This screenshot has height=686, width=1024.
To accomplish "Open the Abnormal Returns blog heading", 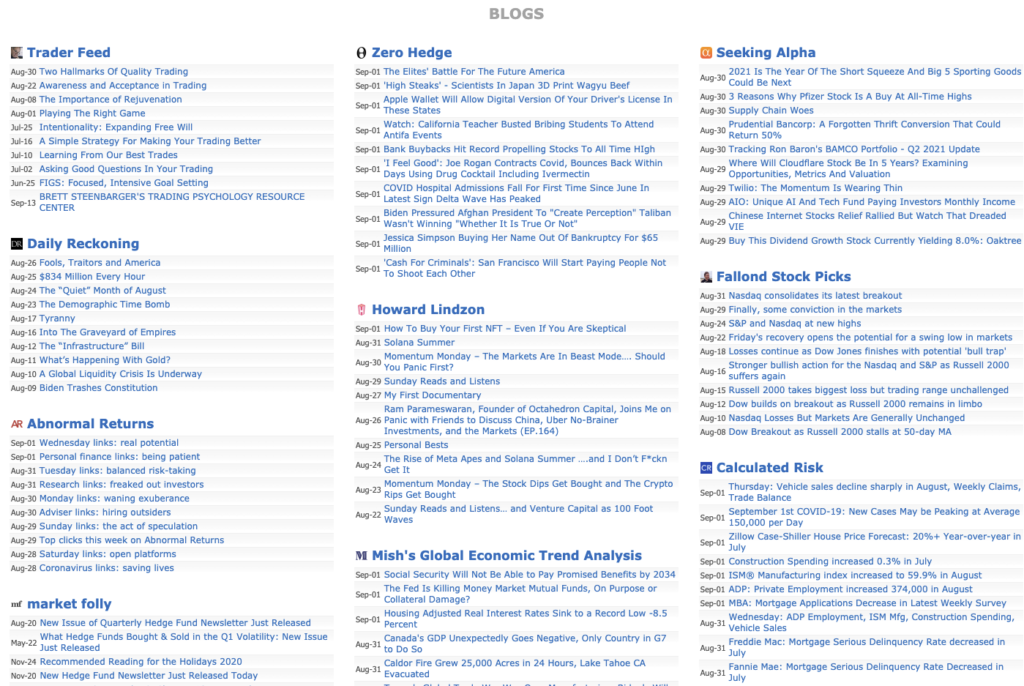I will [x=90, y=424].
